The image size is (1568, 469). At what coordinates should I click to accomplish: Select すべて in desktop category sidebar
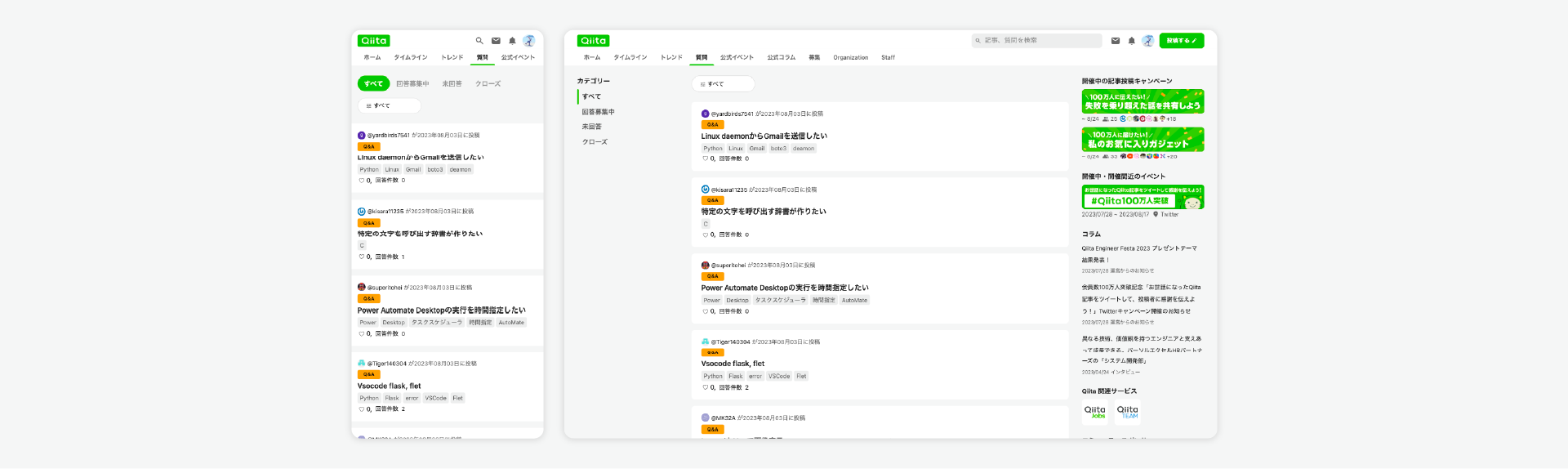pos(592,96)
